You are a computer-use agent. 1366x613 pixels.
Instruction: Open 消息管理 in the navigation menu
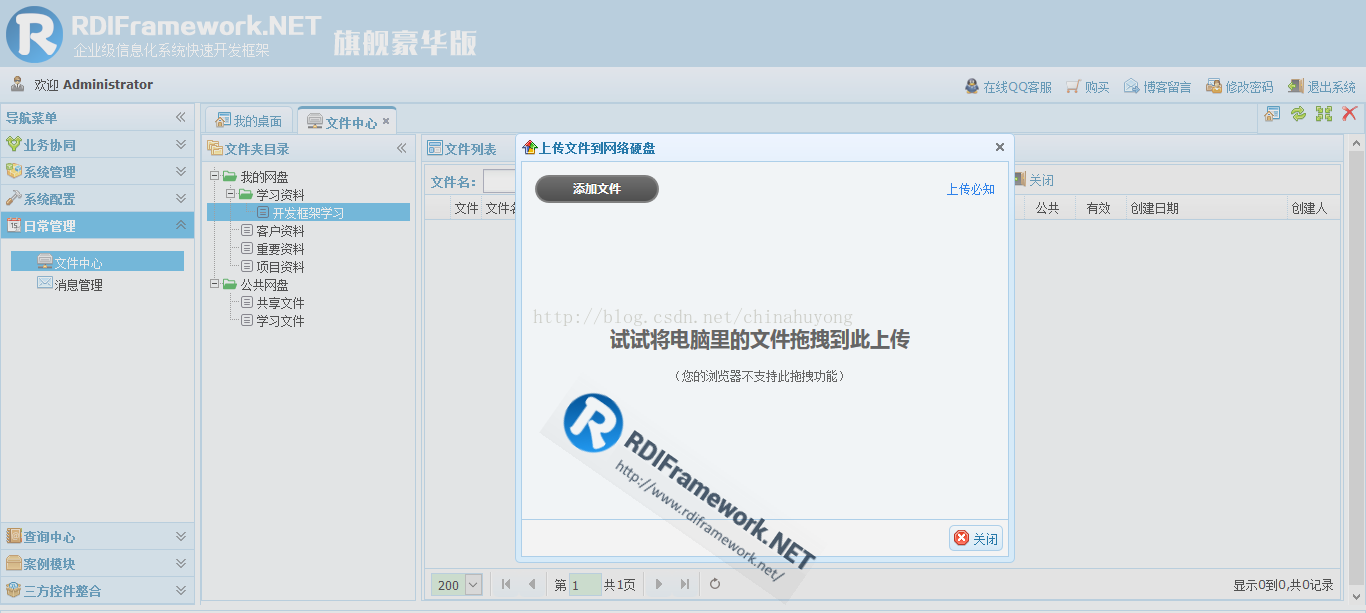[70, 284]
